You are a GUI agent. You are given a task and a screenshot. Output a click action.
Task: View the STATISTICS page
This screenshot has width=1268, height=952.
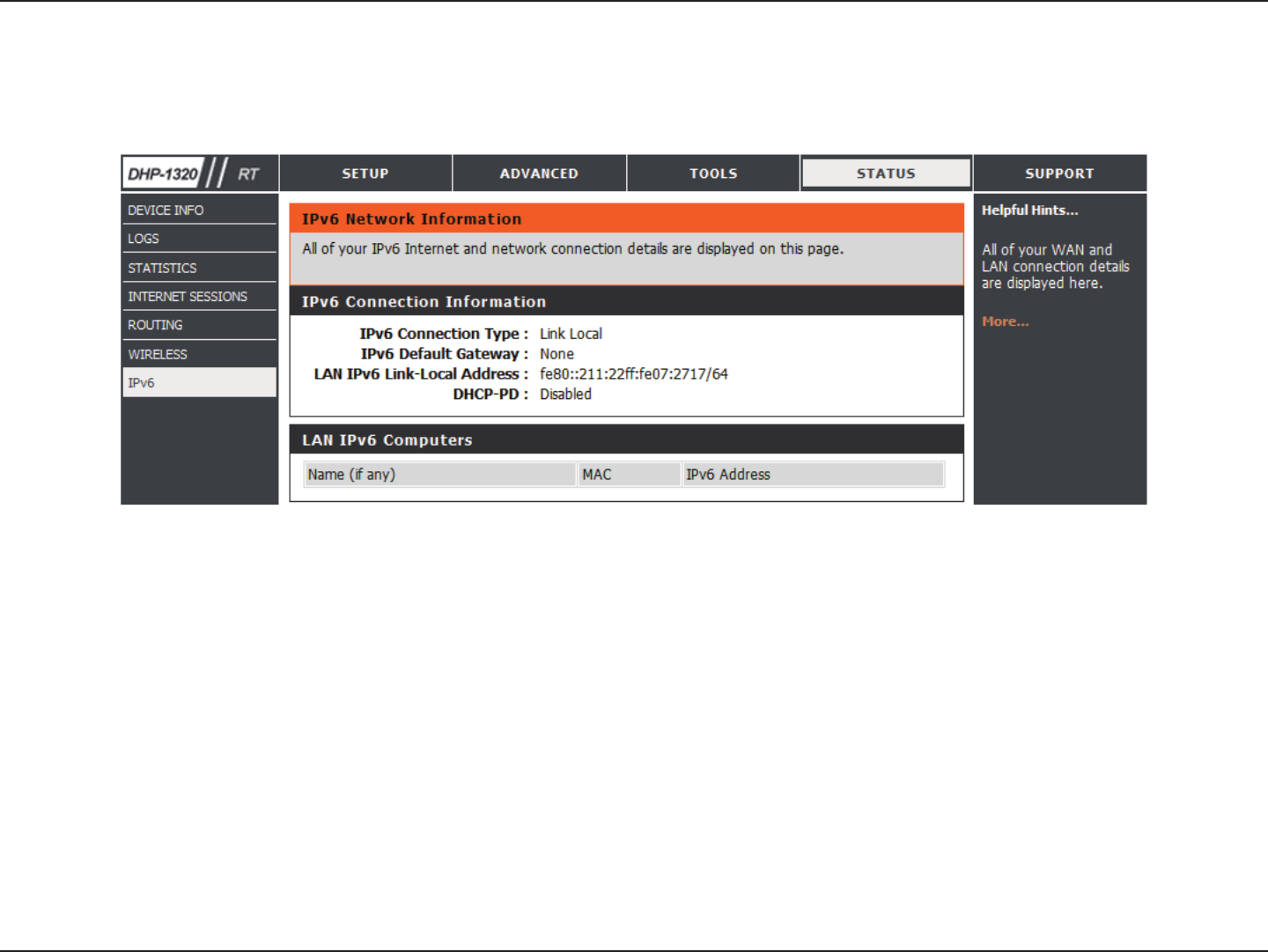tap(199, 268)
